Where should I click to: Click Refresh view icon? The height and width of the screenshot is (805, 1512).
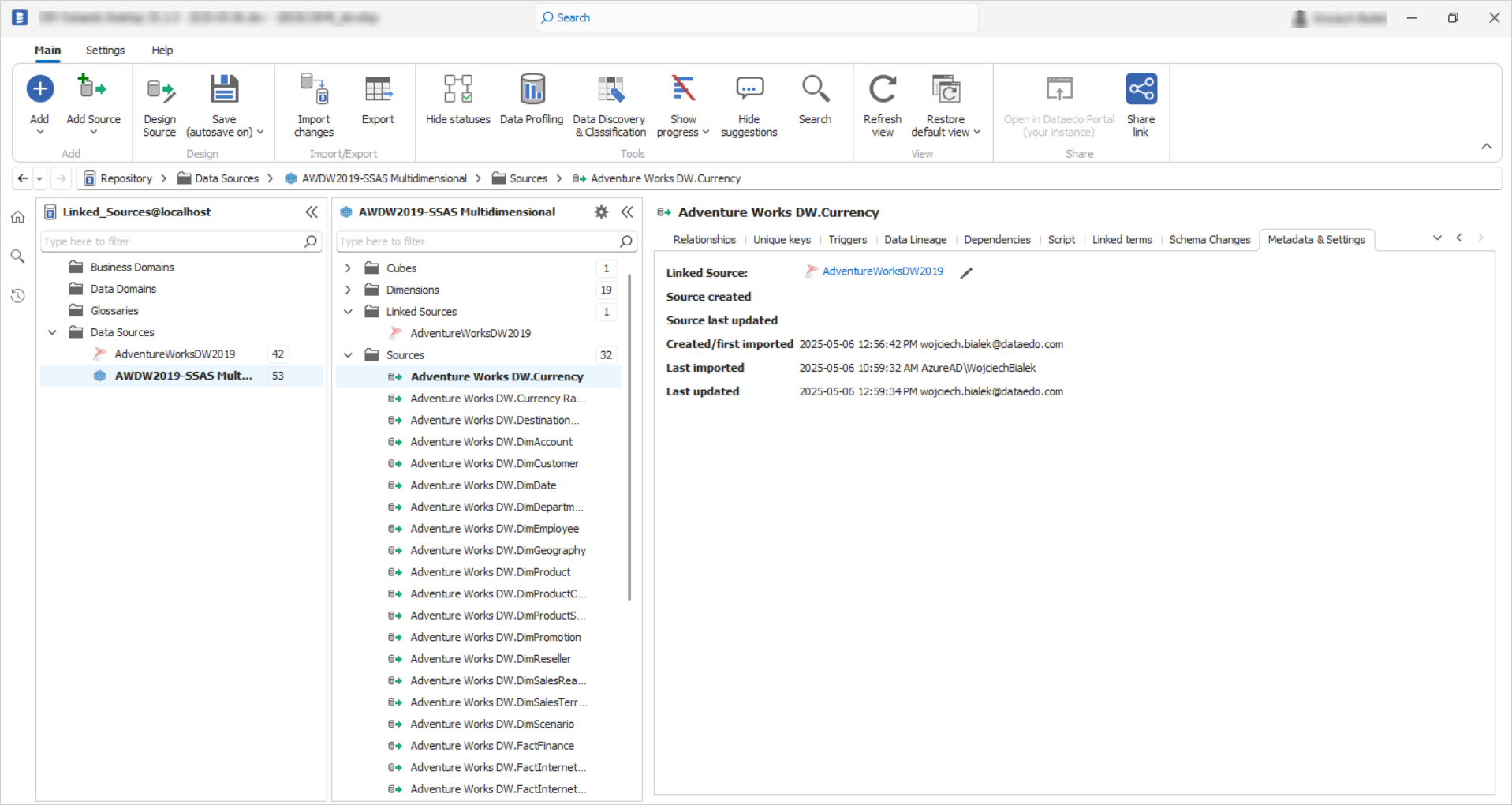click(x=883, y=89)
